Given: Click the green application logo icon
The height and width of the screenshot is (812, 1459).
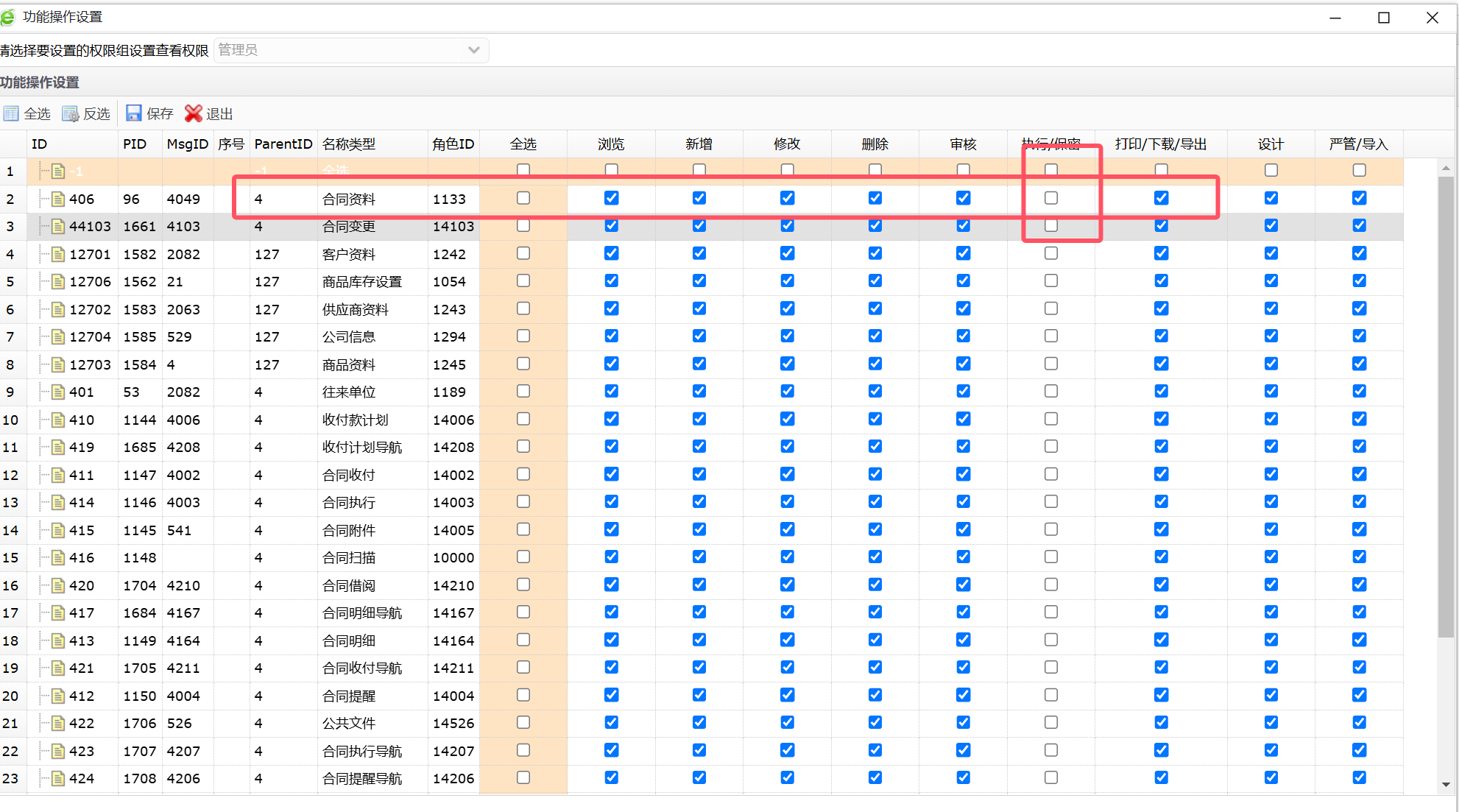Looking at the screenshot, I should coord(9,17).
